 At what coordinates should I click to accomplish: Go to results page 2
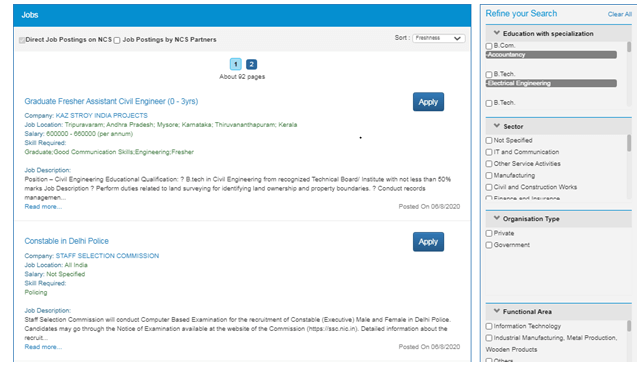tap(251, 64)
